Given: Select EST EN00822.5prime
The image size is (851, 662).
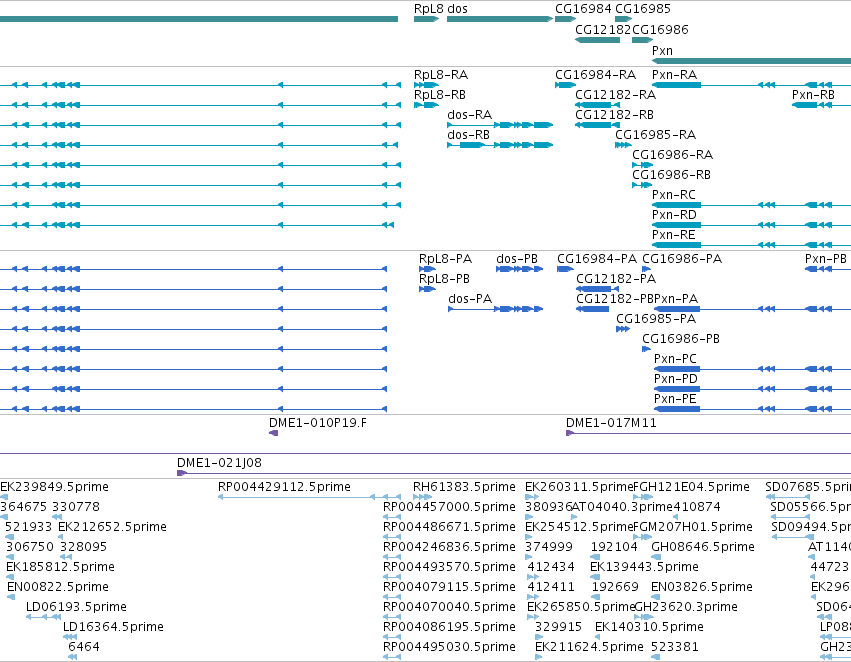Looking at the screenshot, I should (58, 587).
